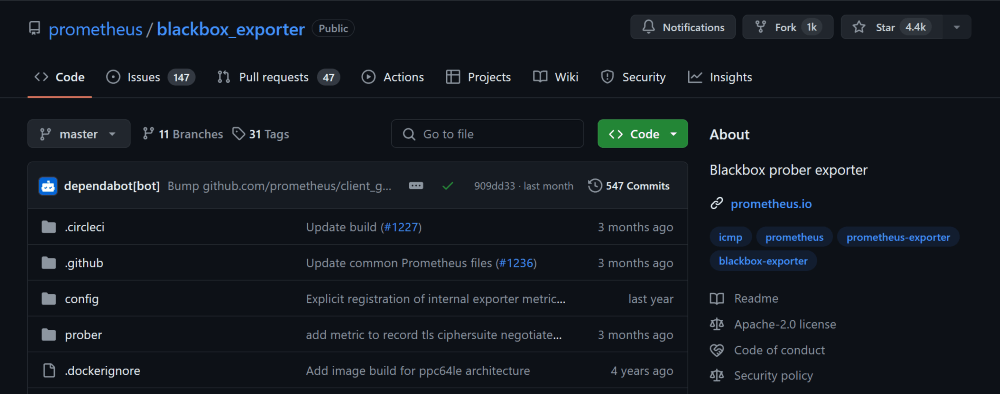Open the .dockerignore file
The height and width of the screenshot is (394, 1000).
(102, 370)
